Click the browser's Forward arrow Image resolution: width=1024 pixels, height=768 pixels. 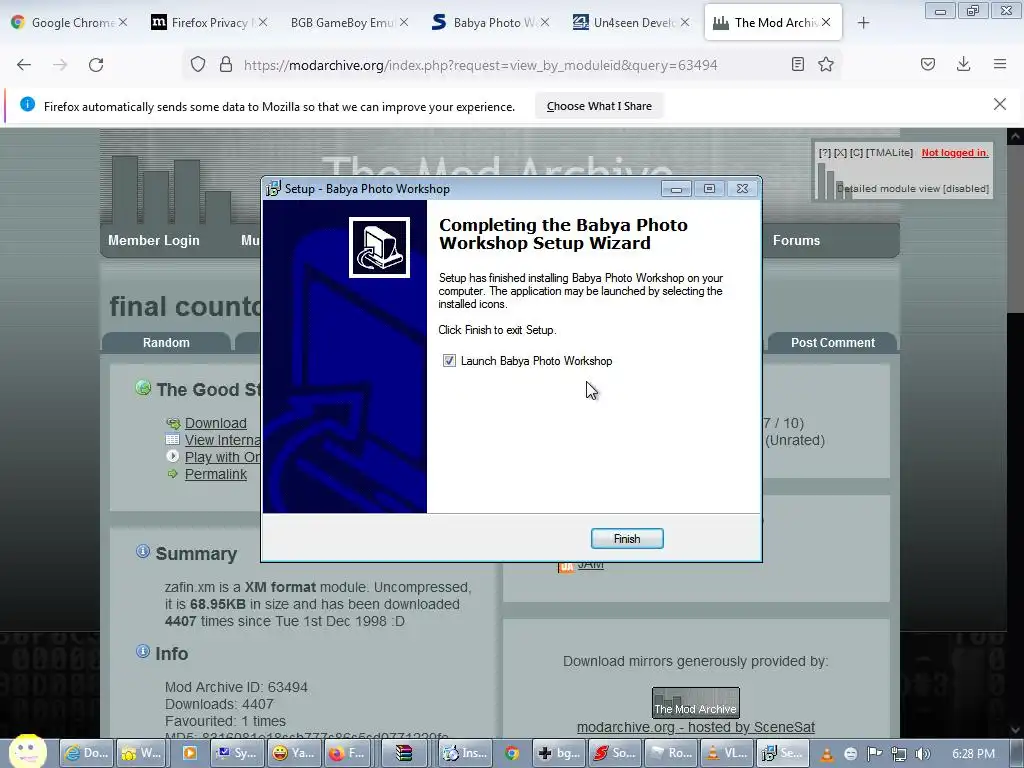click(60, 65)
